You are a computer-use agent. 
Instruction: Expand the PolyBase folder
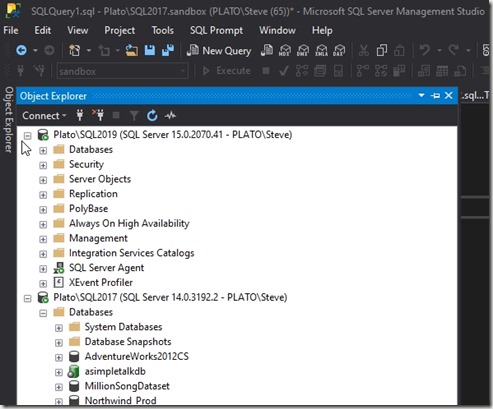(x=43, y=210)
